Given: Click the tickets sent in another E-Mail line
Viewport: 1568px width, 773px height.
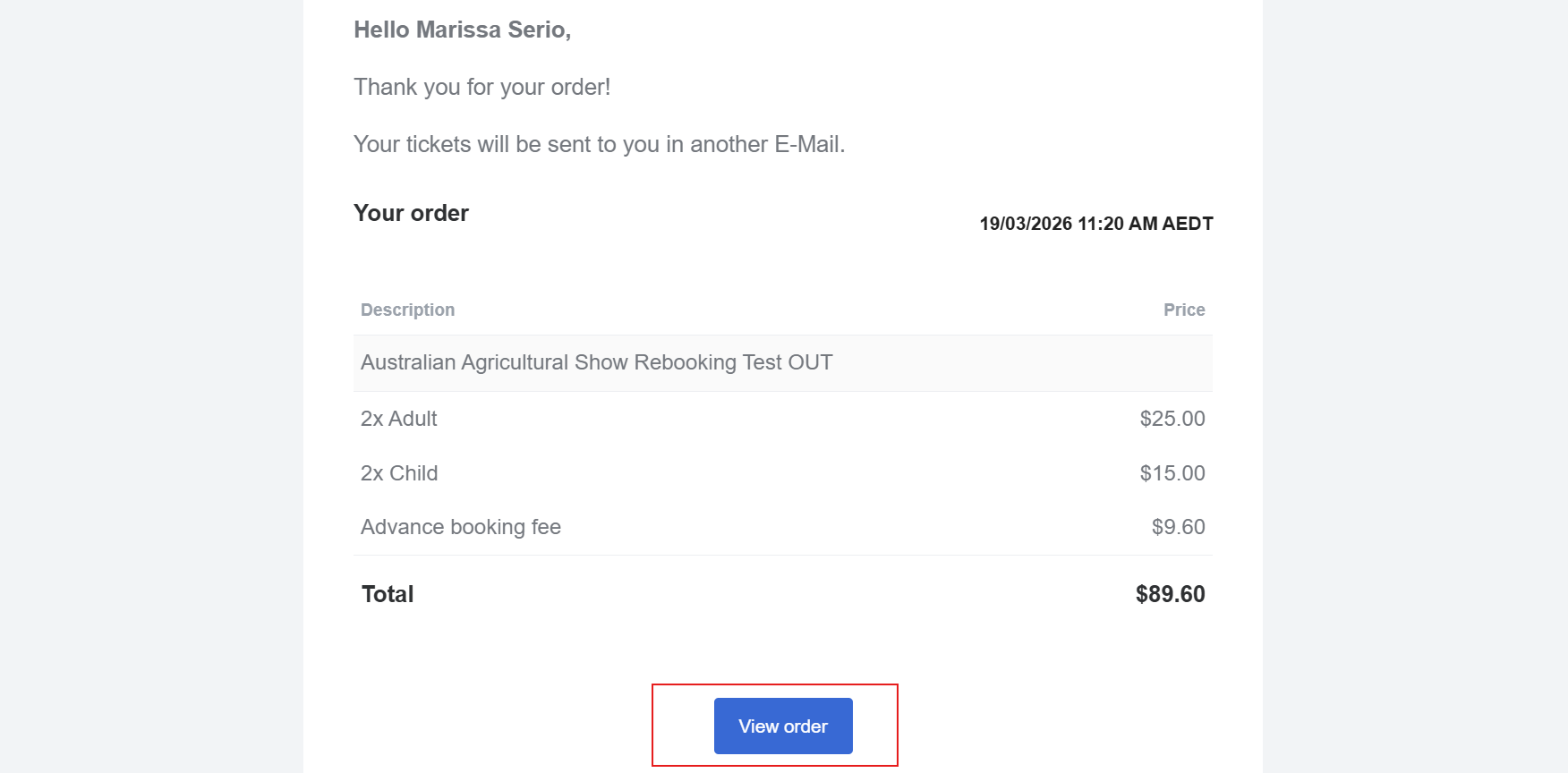Looking at the screenshot, I should (x=599, y=144).
